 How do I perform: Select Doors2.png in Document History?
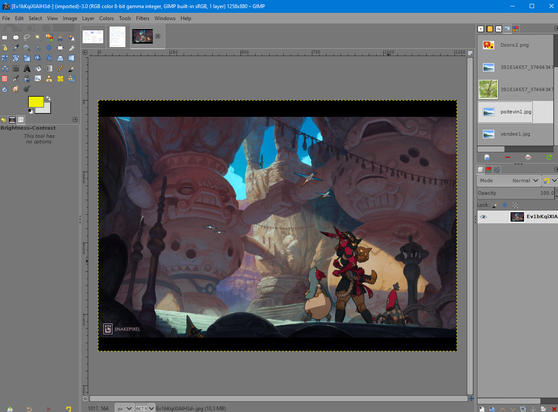[x=515, y=45]
